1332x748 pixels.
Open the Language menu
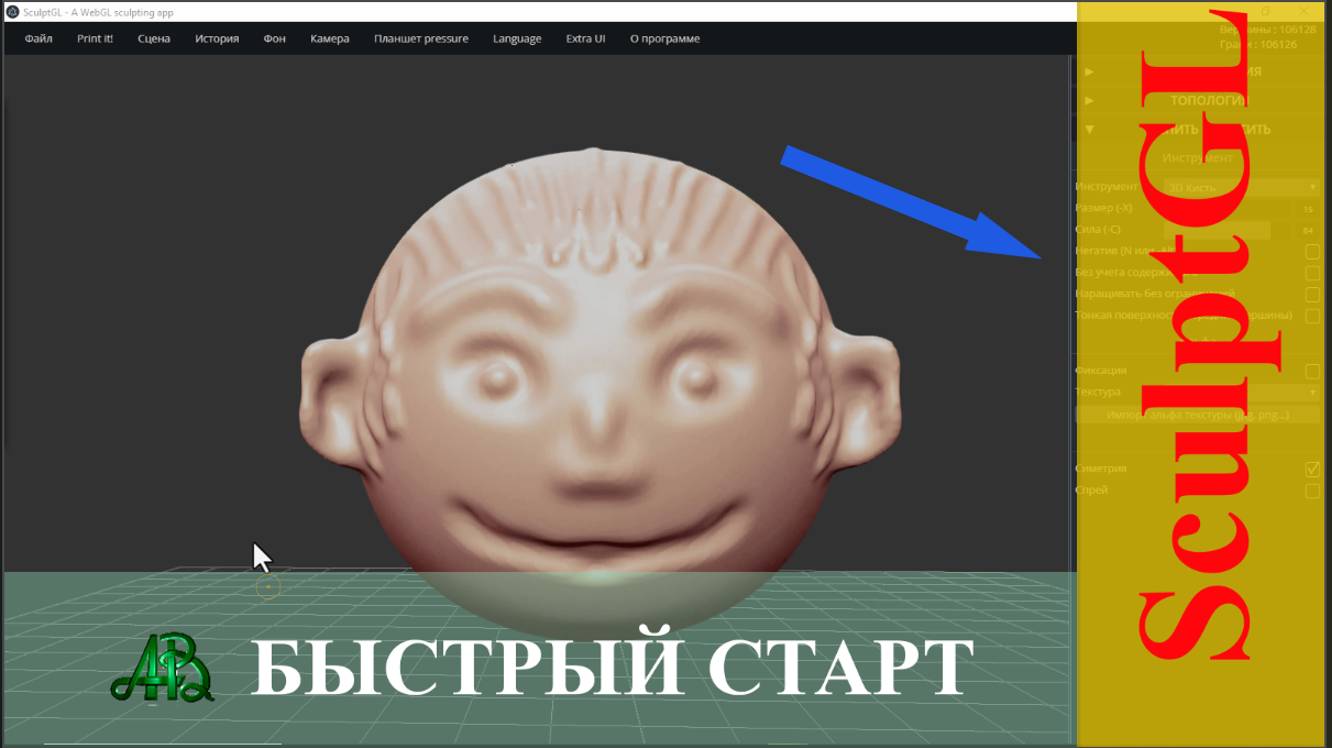click(517, 39)
